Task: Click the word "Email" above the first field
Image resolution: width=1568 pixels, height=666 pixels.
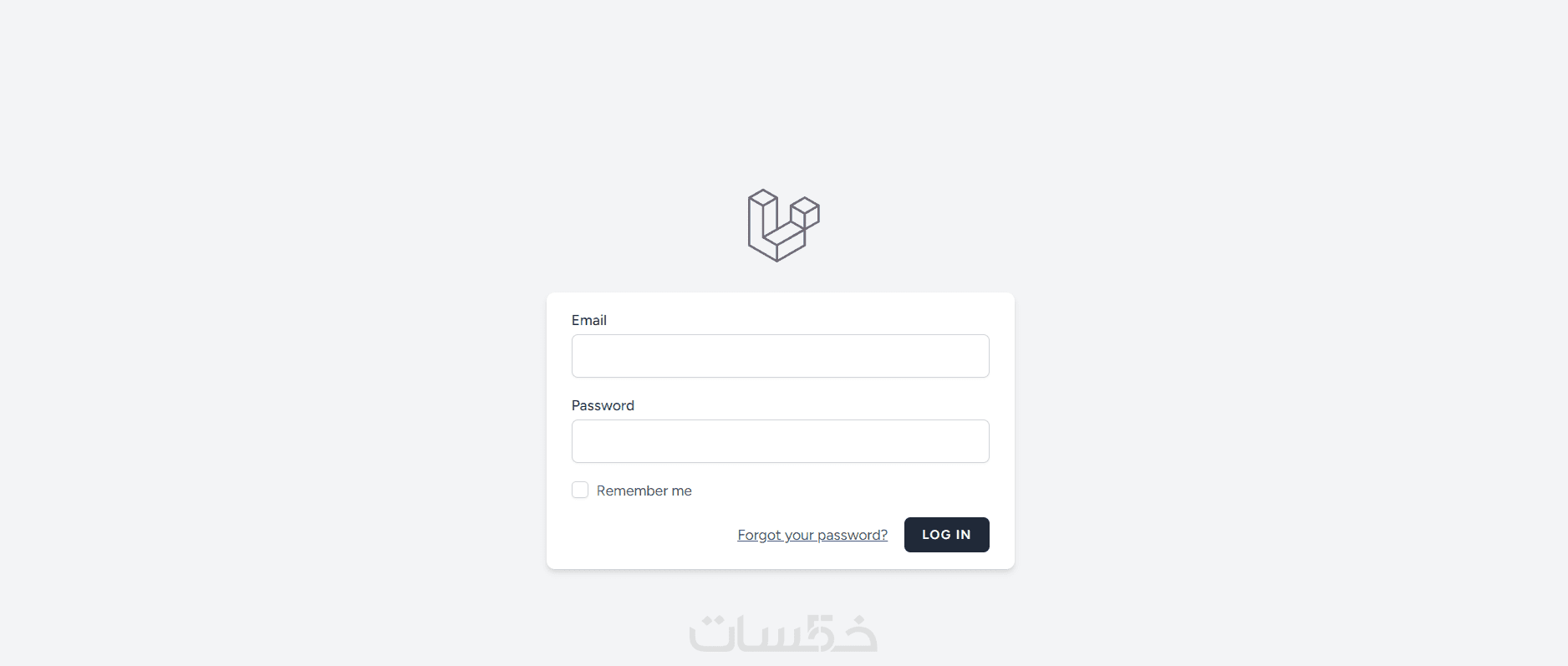Action: (588, 320)
